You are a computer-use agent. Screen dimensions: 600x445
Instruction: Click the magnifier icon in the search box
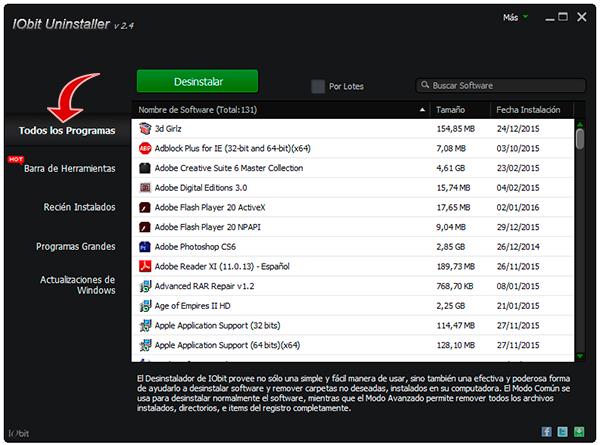point(426,86)
